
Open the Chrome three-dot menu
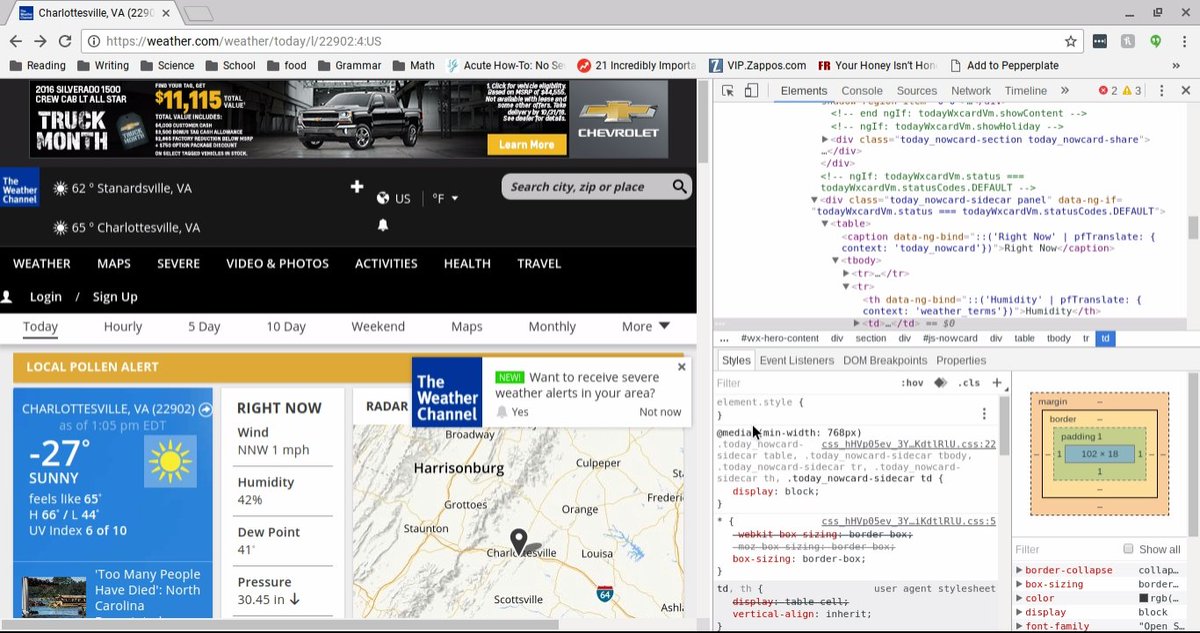(x=1183, y=41)
